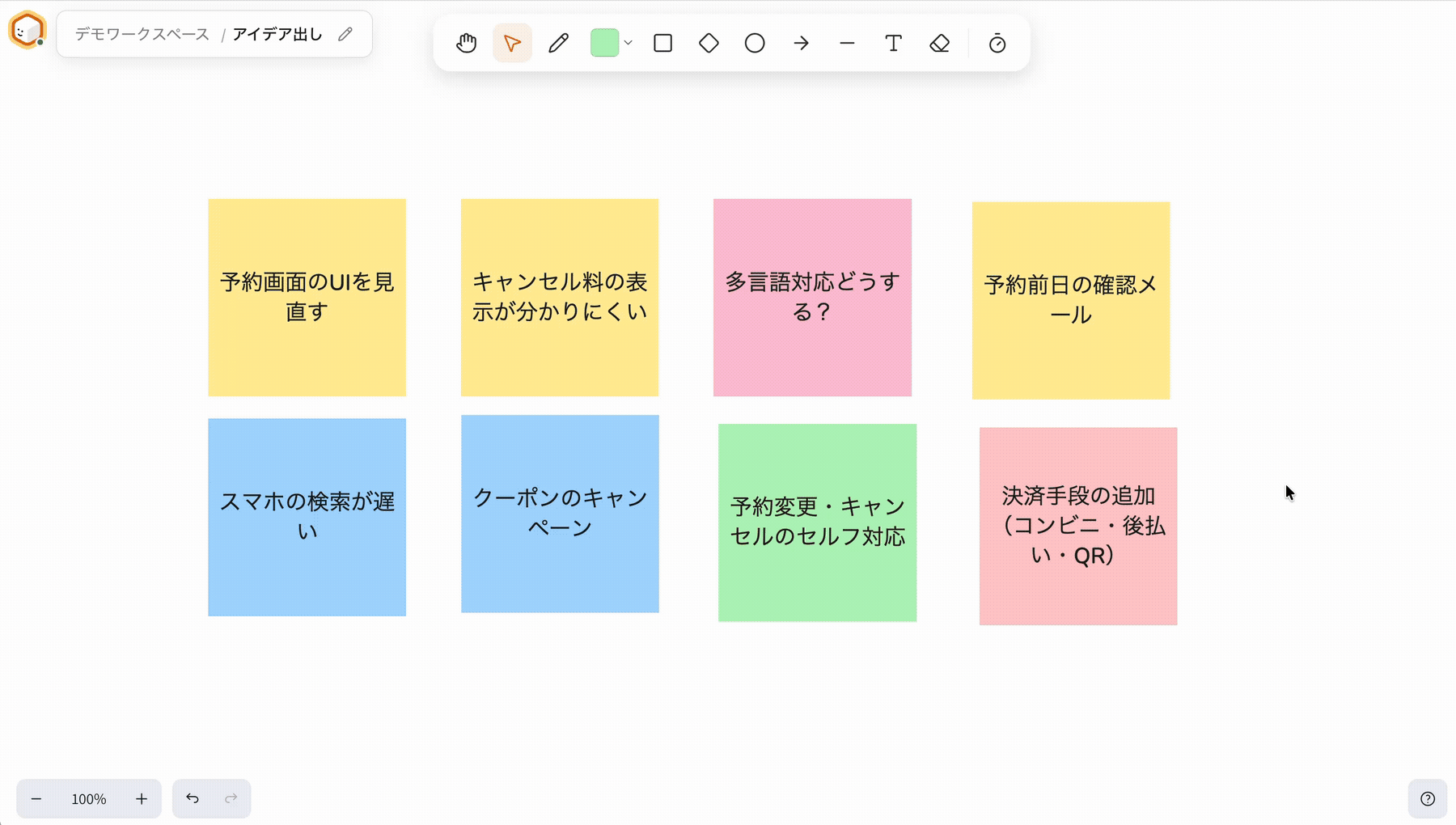Screen dimensions: 1456x825
Task: Click the hexagon app logo
Action: (x=27, y=31)
